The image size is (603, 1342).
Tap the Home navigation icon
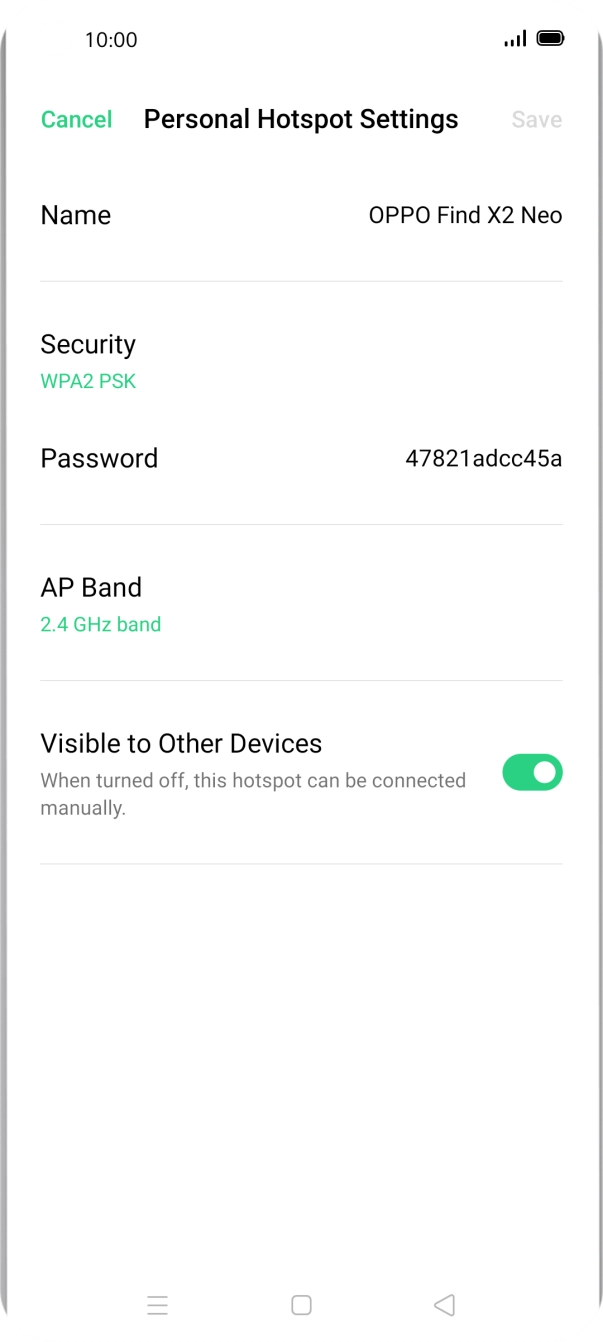pyautogui.click(x=300, y=1304)
